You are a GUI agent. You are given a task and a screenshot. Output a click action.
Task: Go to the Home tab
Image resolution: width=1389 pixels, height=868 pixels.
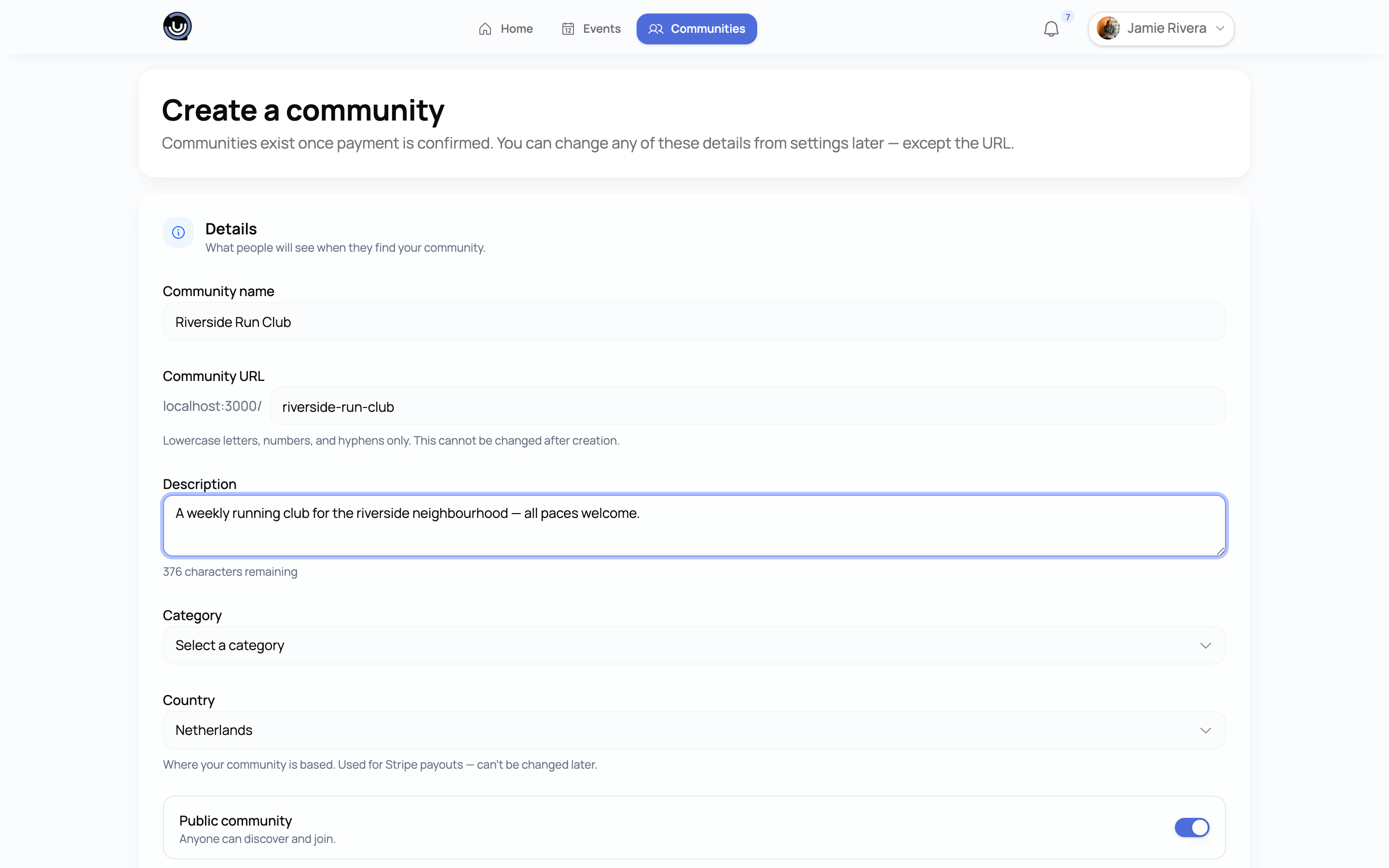[x=505, y=29]
